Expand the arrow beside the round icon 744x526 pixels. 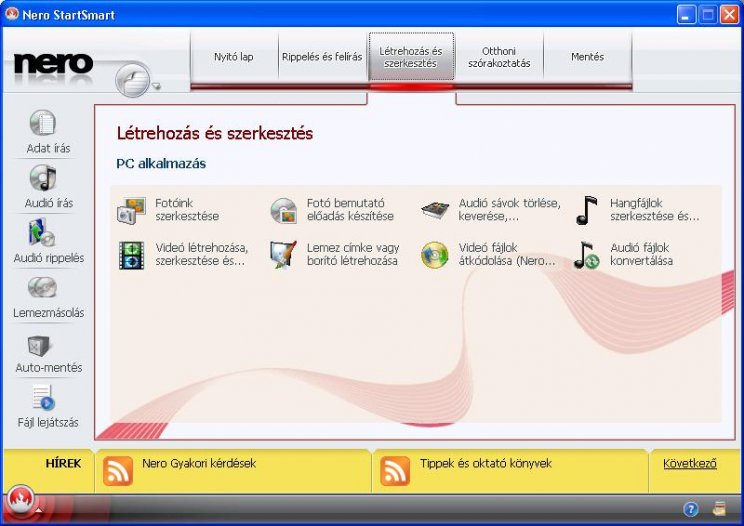(156, 87)
